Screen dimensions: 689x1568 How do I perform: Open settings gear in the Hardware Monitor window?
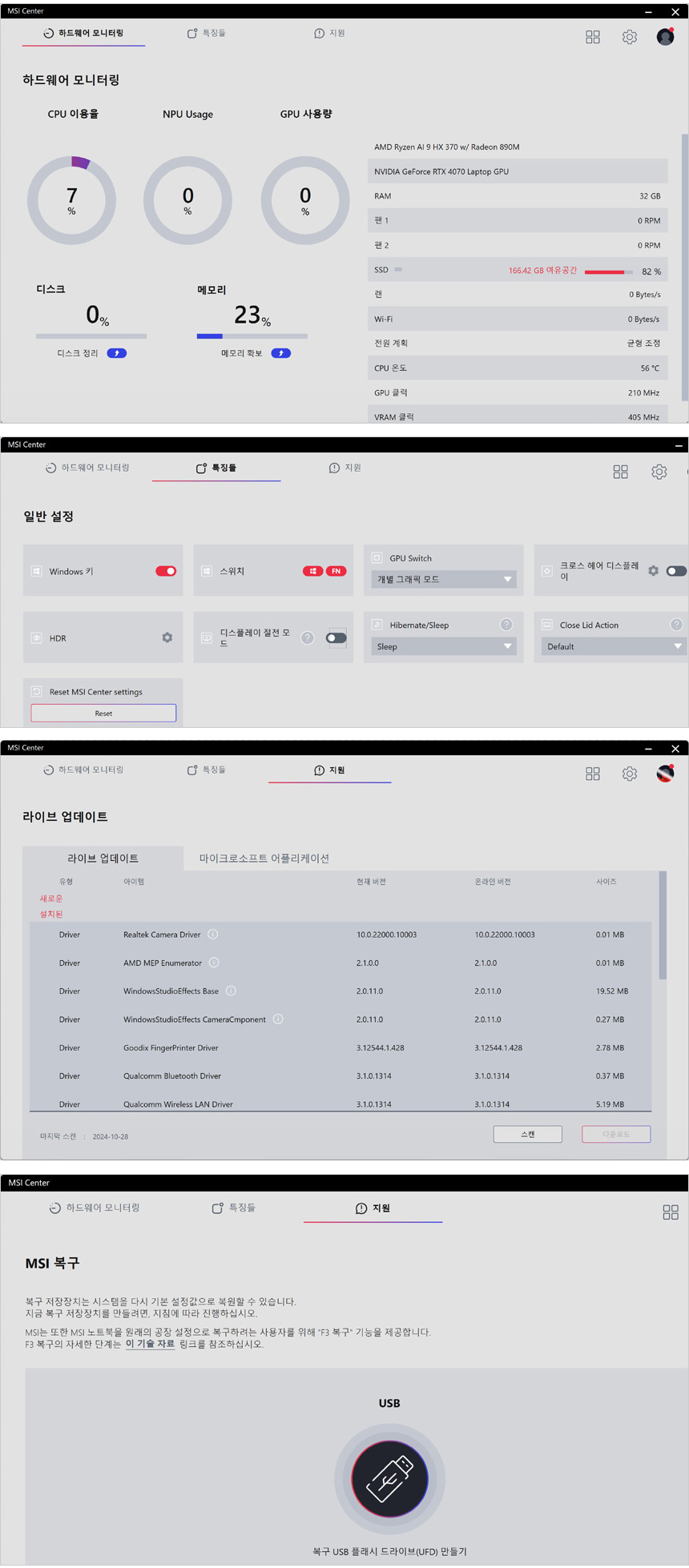click(630, 37)
